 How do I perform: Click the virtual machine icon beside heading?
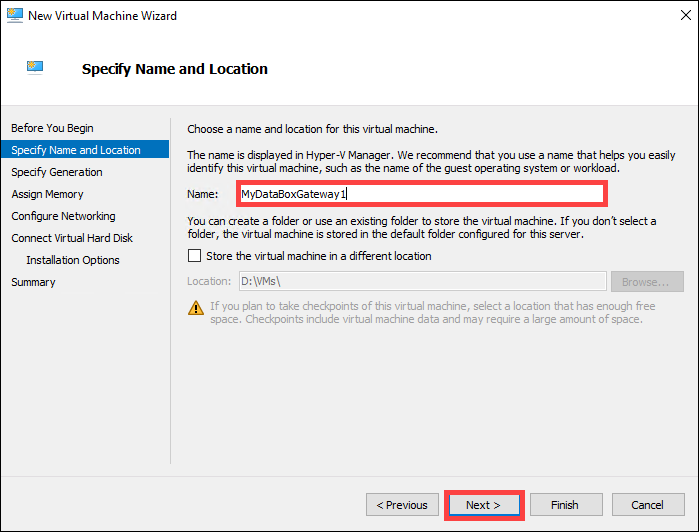click(x=35, y=68)
